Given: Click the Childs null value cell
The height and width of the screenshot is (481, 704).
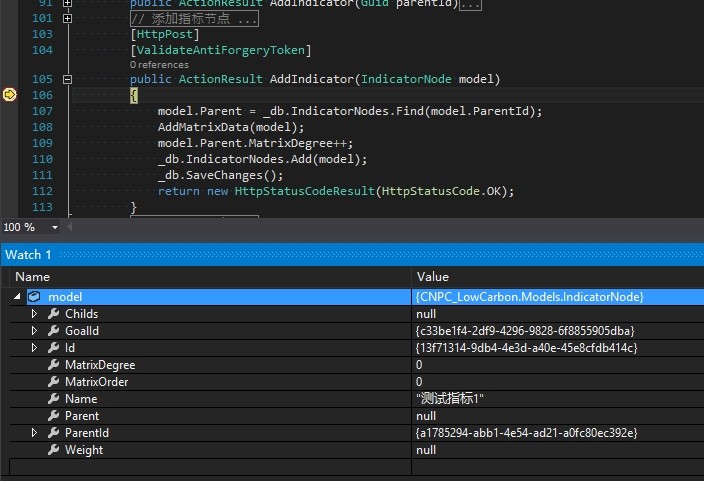Looking at the screenshot, I should point(558,313).
